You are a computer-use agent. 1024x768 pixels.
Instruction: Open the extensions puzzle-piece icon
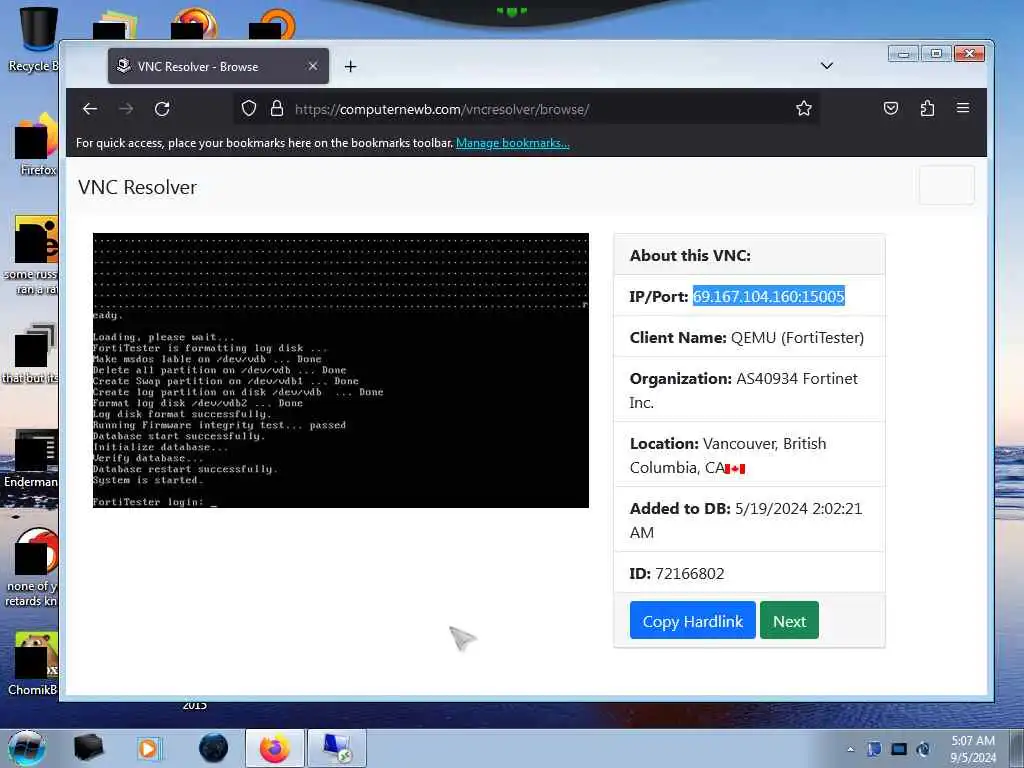[x=927, y=108]
